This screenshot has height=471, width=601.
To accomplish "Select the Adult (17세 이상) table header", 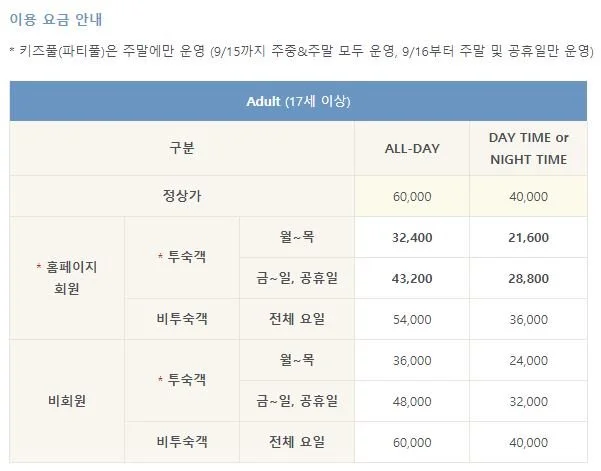I will [x=298, y=101].
